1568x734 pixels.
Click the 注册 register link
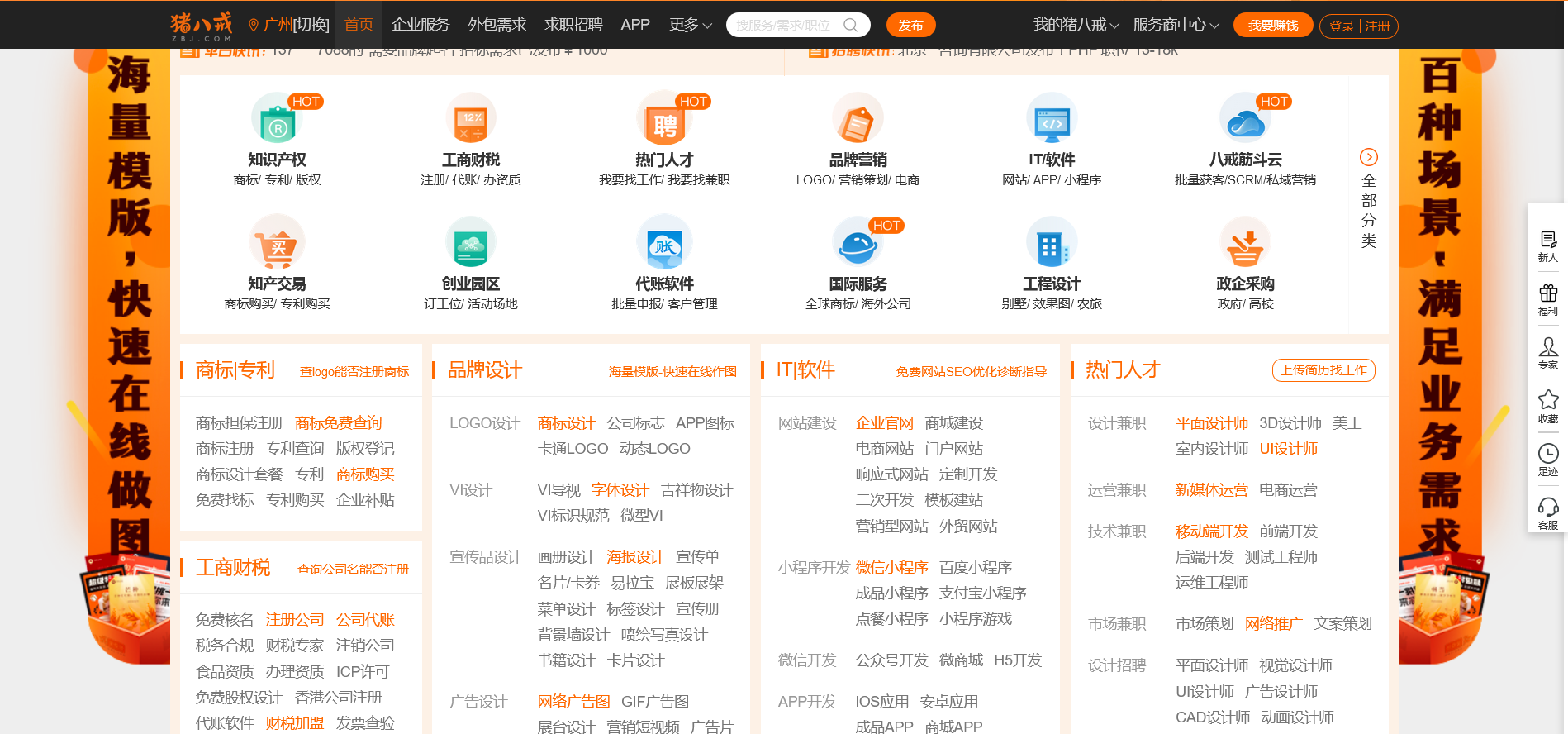click(x=1377, y=26)
